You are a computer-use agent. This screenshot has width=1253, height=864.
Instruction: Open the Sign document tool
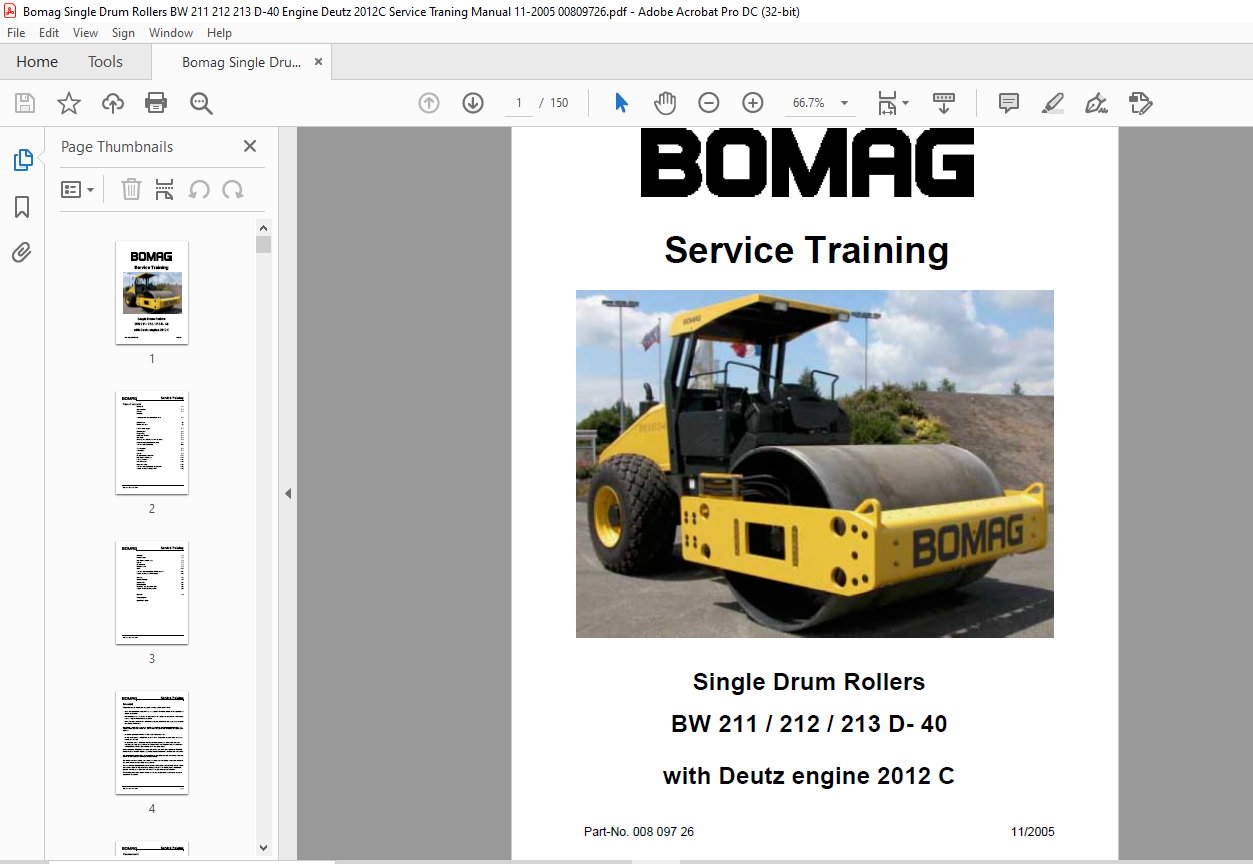[x=1096, y=103]
